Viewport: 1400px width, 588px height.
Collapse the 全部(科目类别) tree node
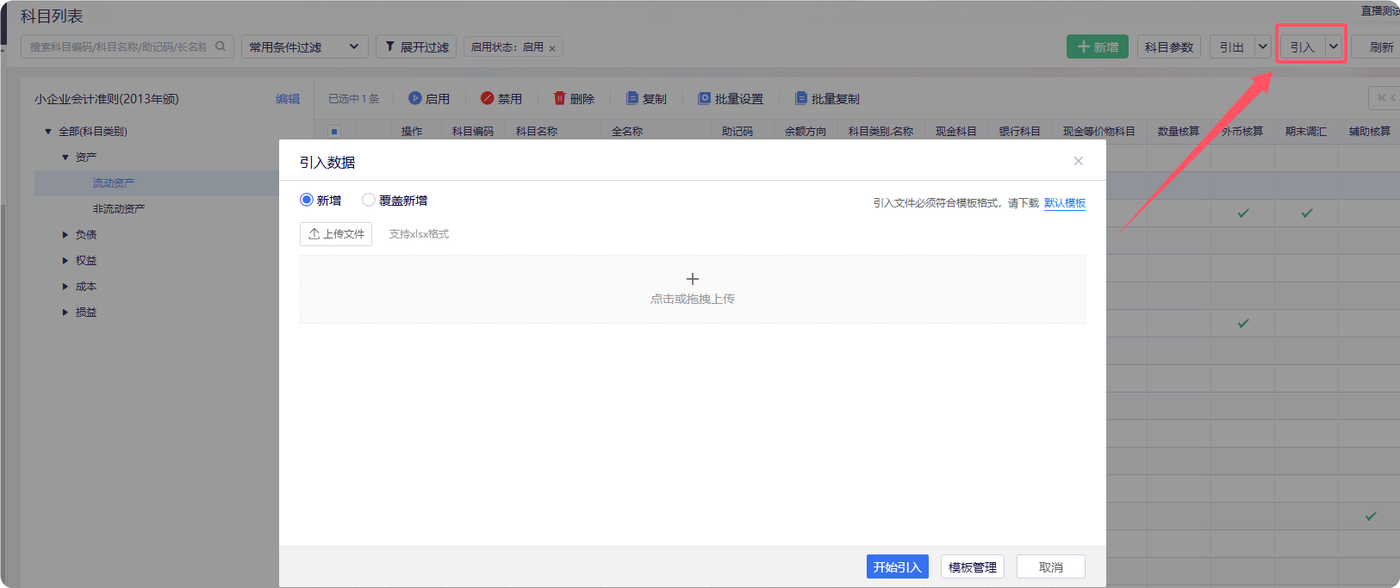48,131
